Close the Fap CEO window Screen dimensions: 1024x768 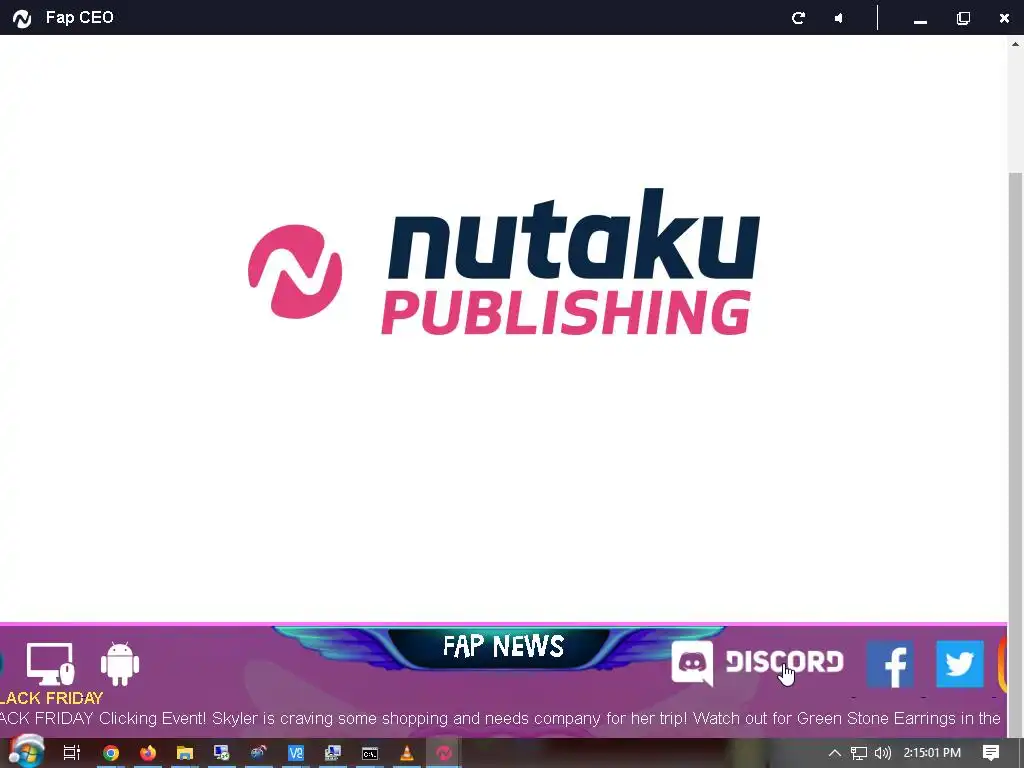point(1004,18)
